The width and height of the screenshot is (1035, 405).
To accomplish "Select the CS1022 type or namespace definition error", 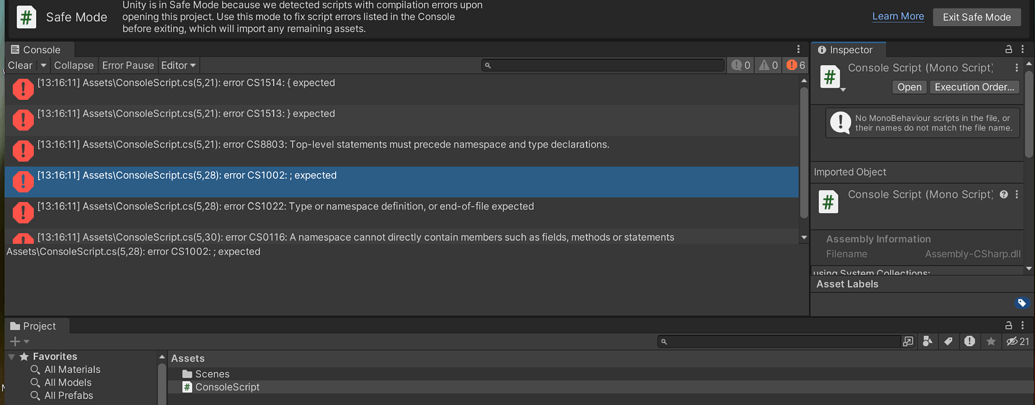I will click(x=402, y=212).
